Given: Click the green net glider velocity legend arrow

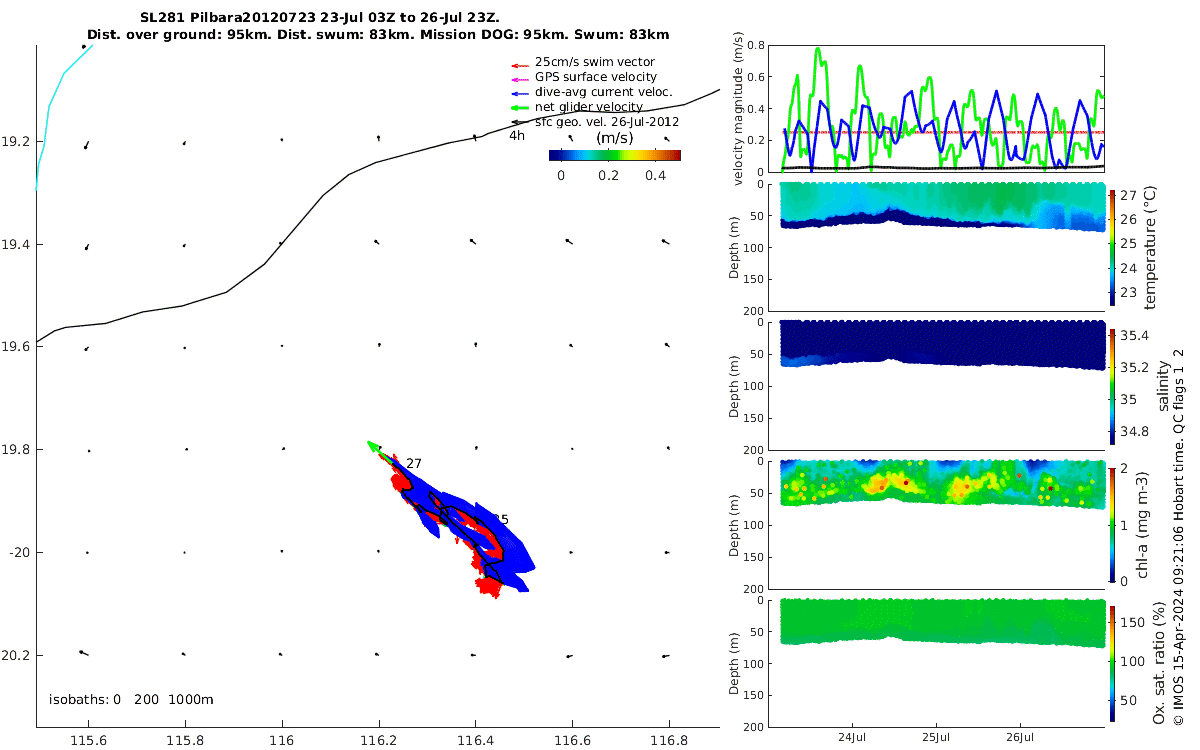Looking at the screenshot, I should 518,107.
